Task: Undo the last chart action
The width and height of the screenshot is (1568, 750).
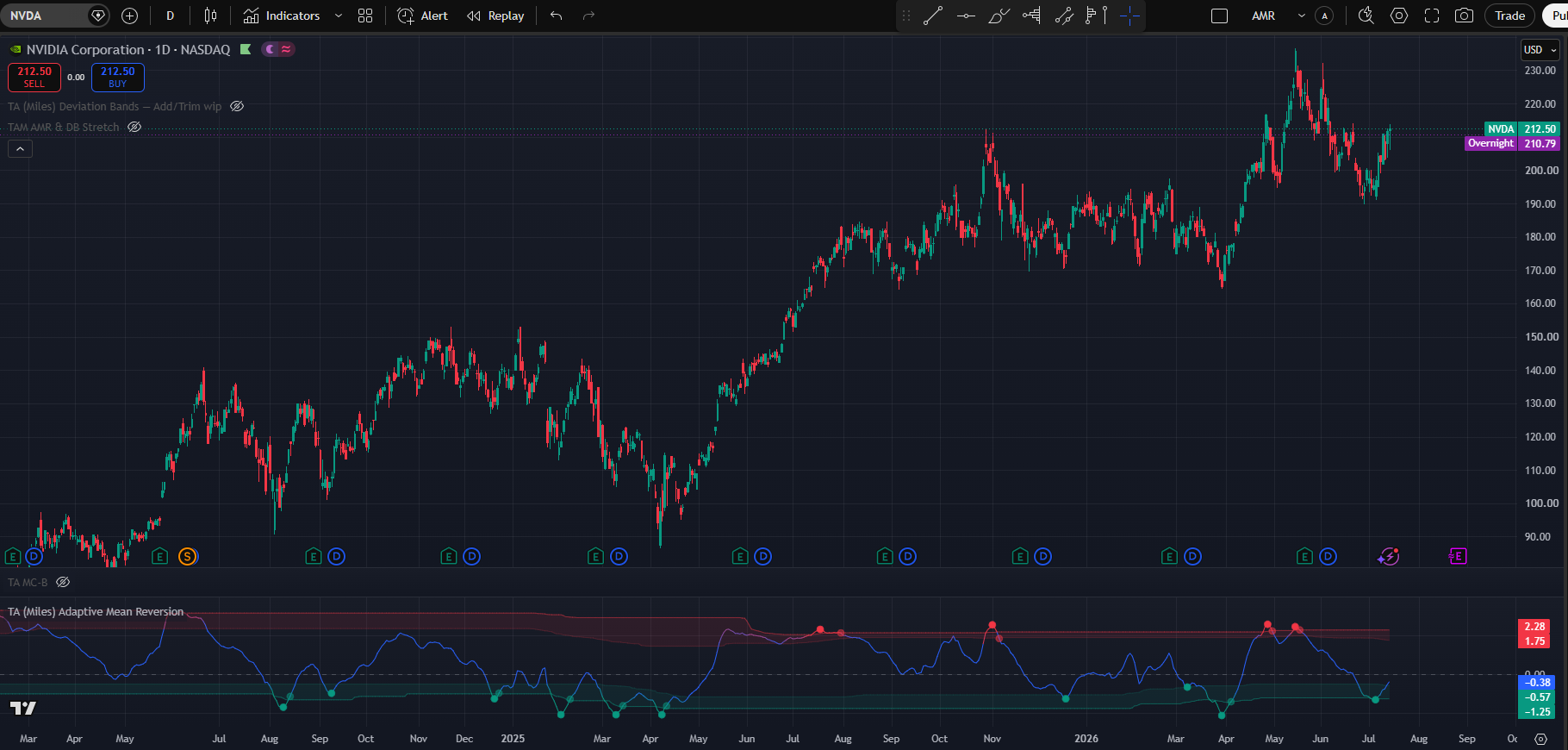Action: coord(557,16)
